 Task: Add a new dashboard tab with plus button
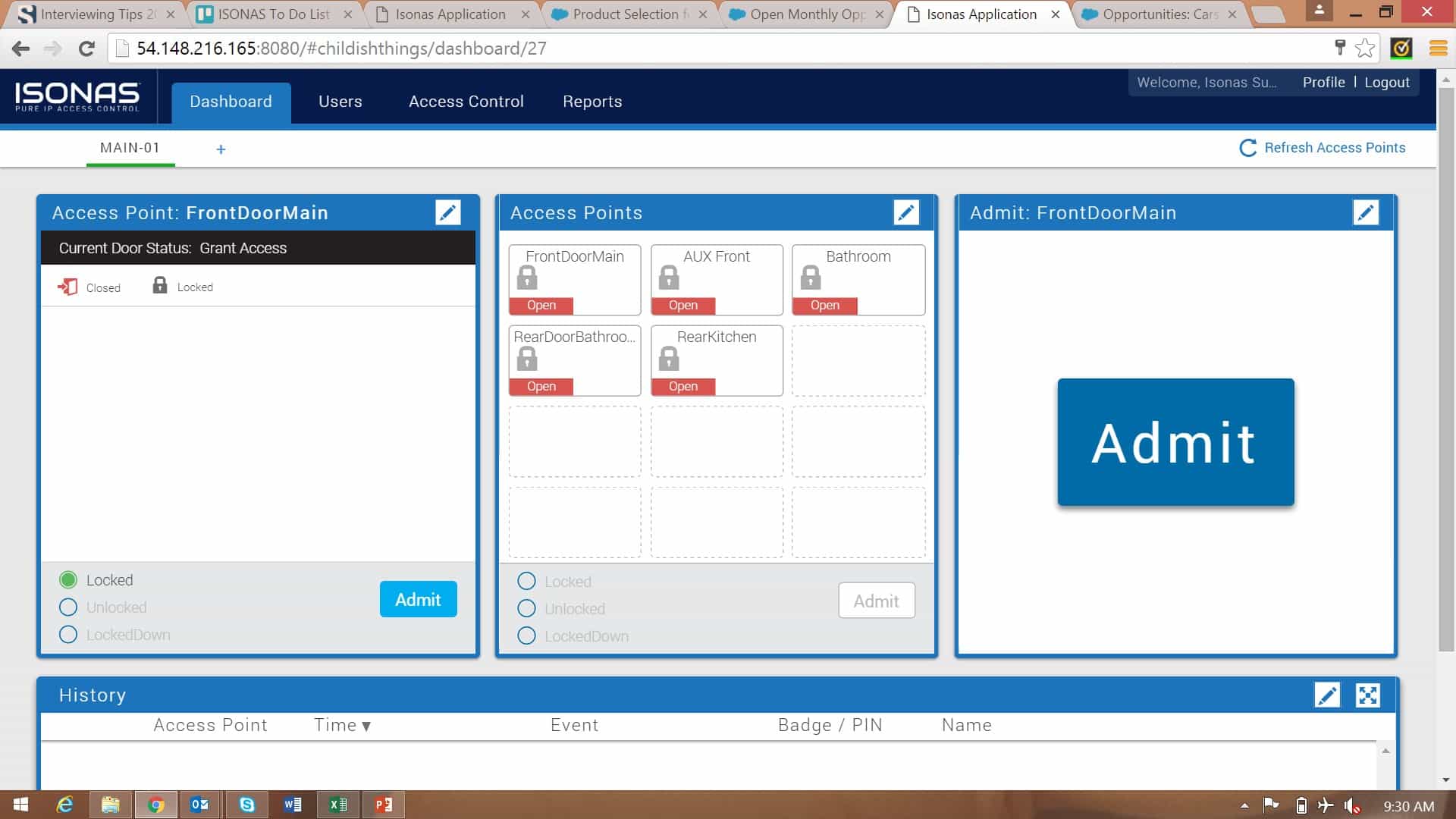click(220, 148)
